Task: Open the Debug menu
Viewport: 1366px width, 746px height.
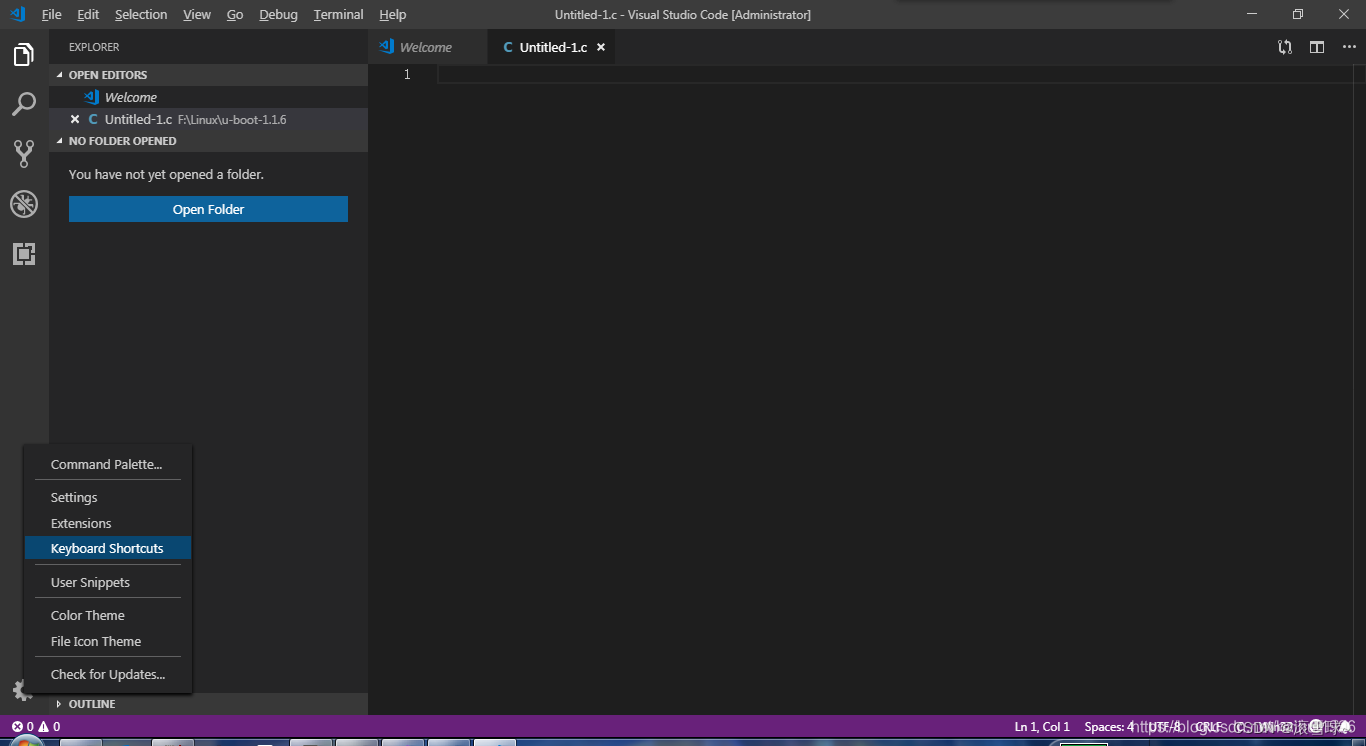Action: tap(278, 14)
